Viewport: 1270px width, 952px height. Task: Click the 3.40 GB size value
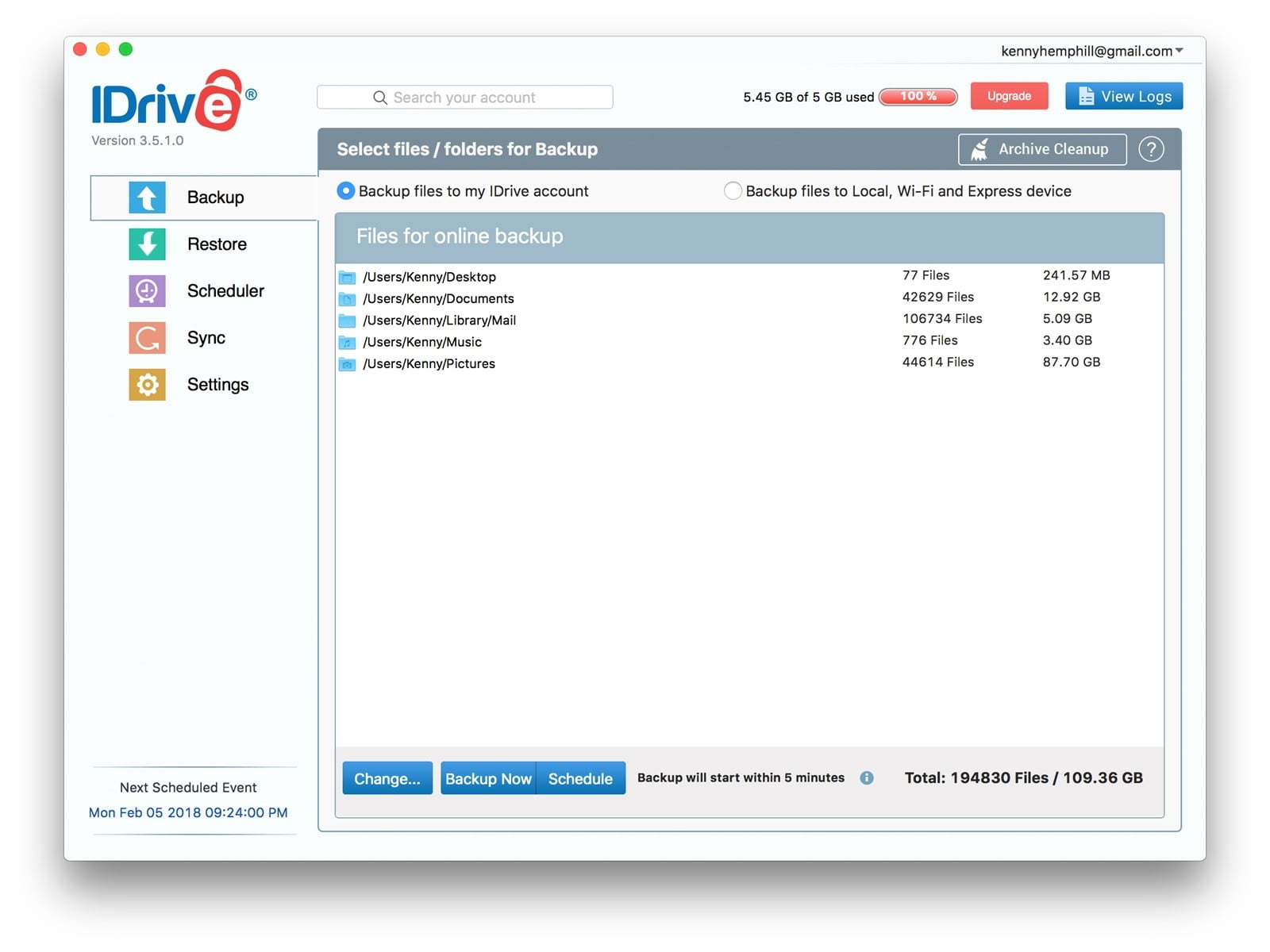pos(1068,340)
